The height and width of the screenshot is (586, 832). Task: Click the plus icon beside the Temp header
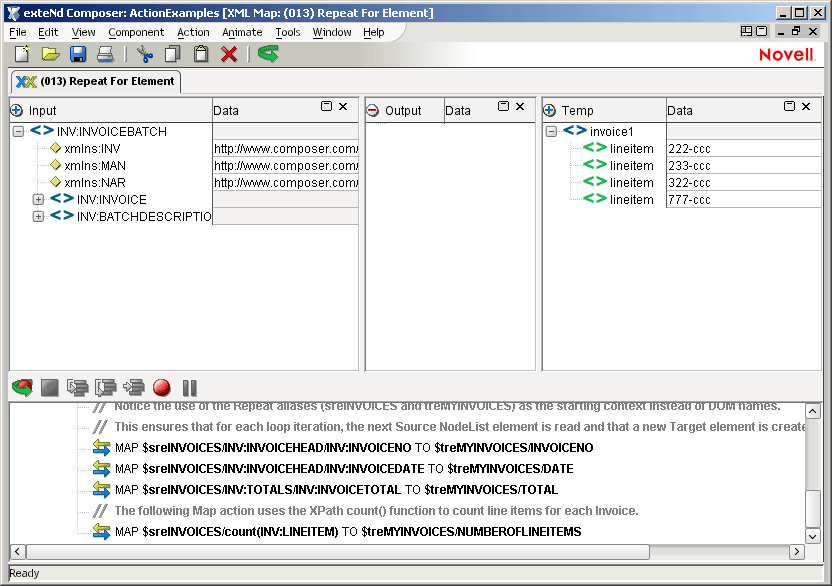[x=549, y=110]
